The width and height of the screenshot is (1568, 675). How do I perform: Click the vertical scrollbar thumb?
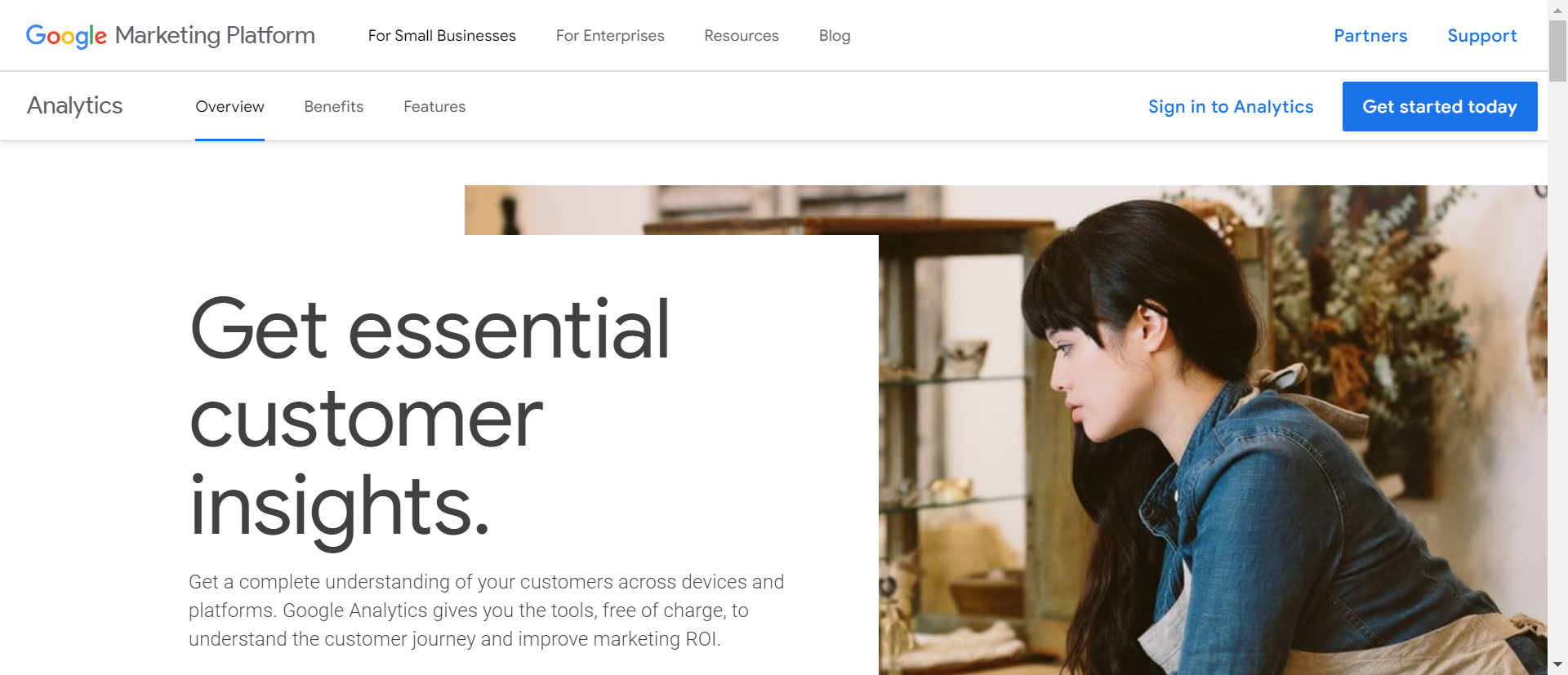coord(1557,50)
